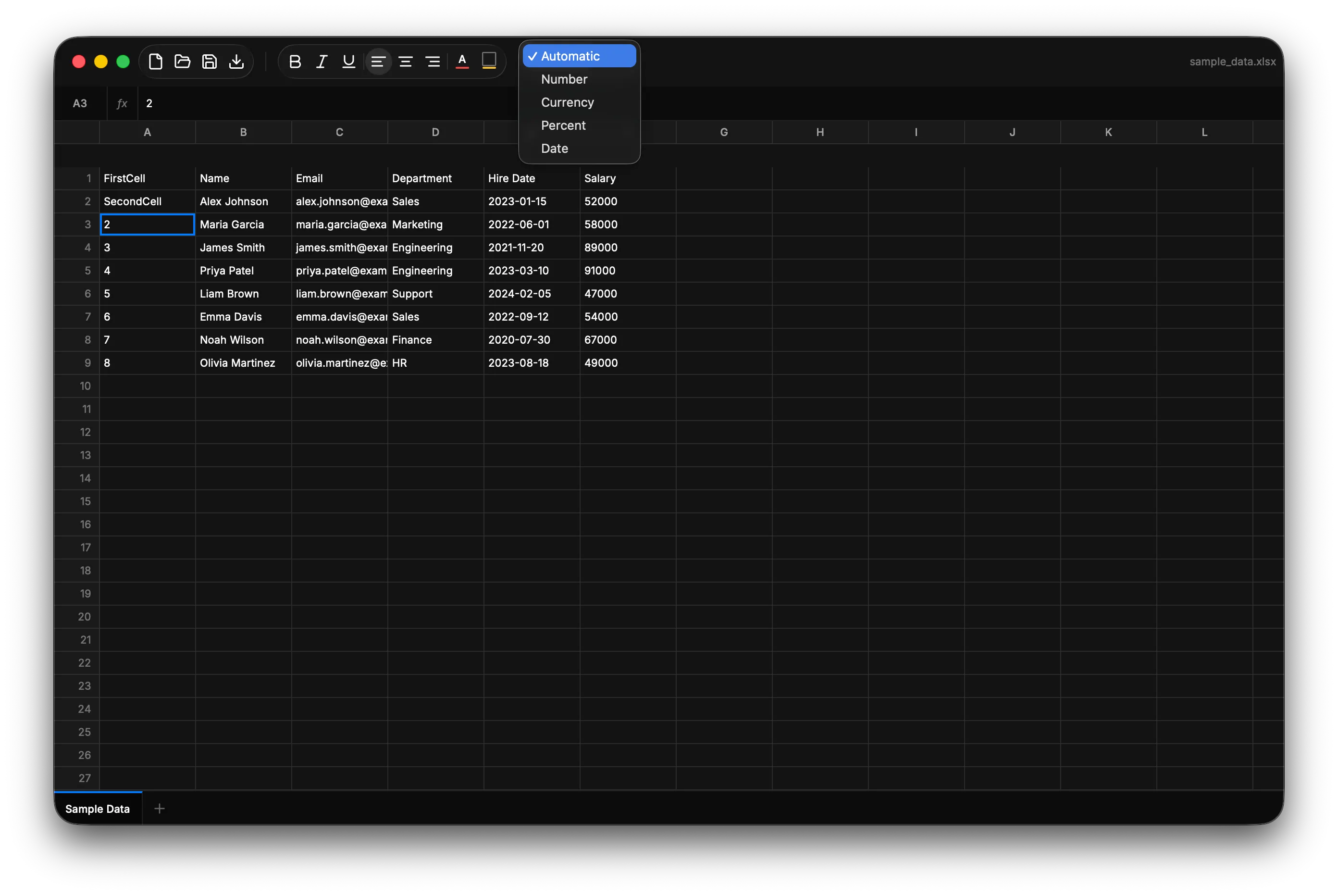This screenshot has width=1338, height=896.
Task: Click the download export icon
Action: (x=236, y=62)
